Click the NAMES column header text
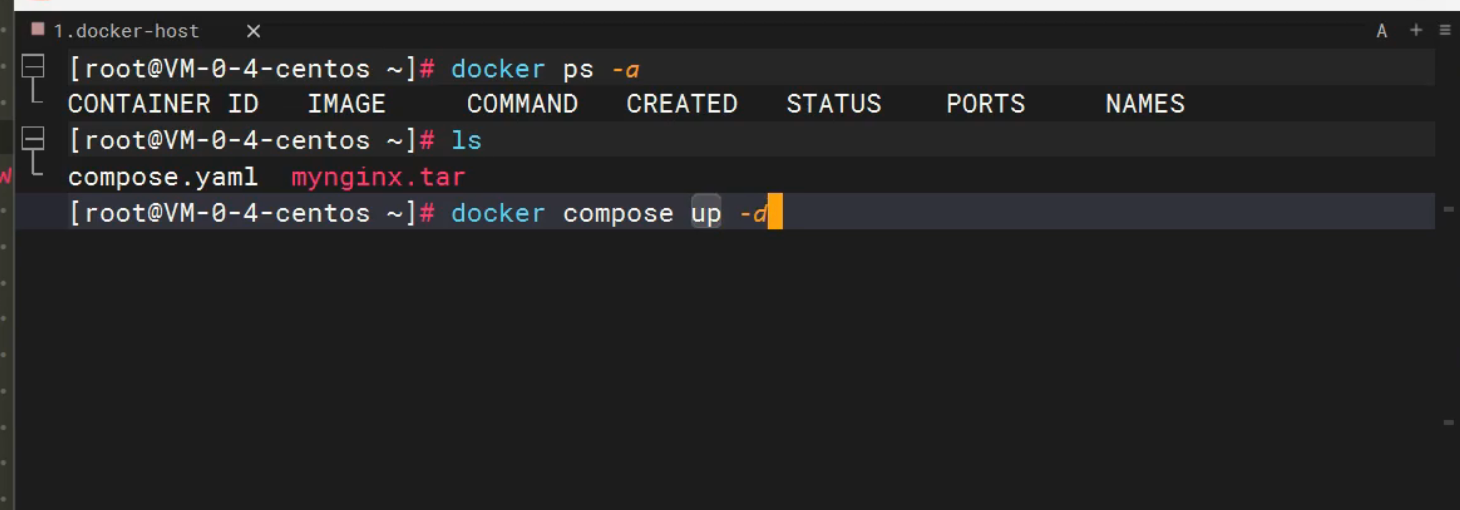 tap(1144, 104)
